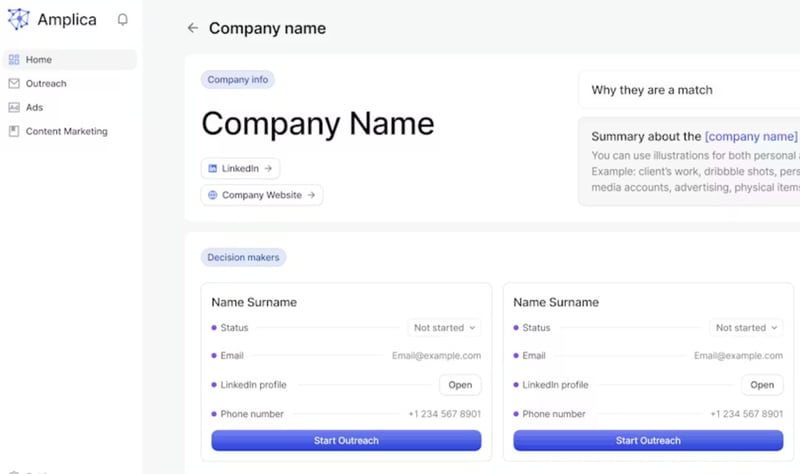Click the globe icon on Company Website

(x=212, y=195)
